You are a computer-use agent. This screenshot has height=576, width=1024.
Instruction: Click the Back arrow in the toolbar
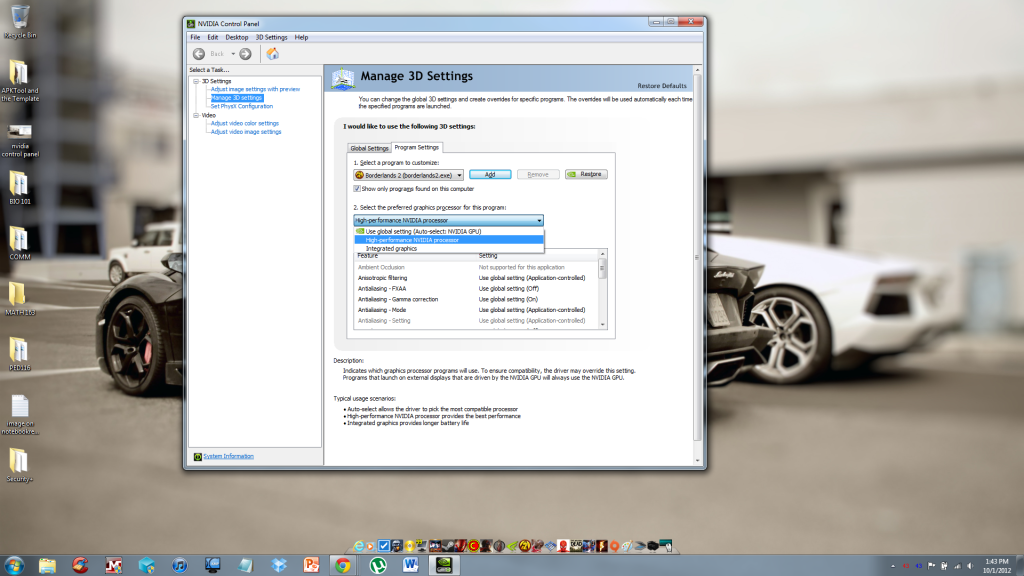point(199,54)
